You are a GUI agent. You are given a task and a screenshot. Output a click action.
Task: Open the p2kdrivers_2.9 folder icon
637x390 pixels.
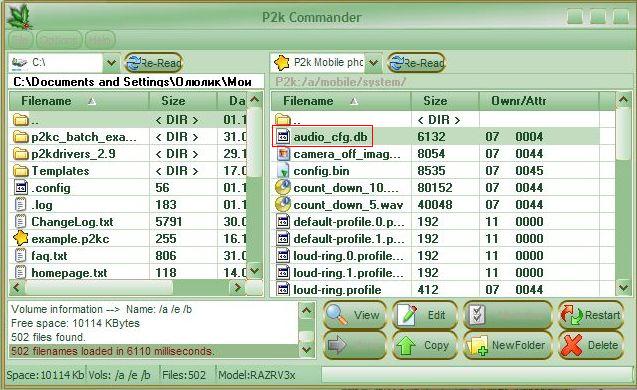pyautogui.click(x=20, y=154)
